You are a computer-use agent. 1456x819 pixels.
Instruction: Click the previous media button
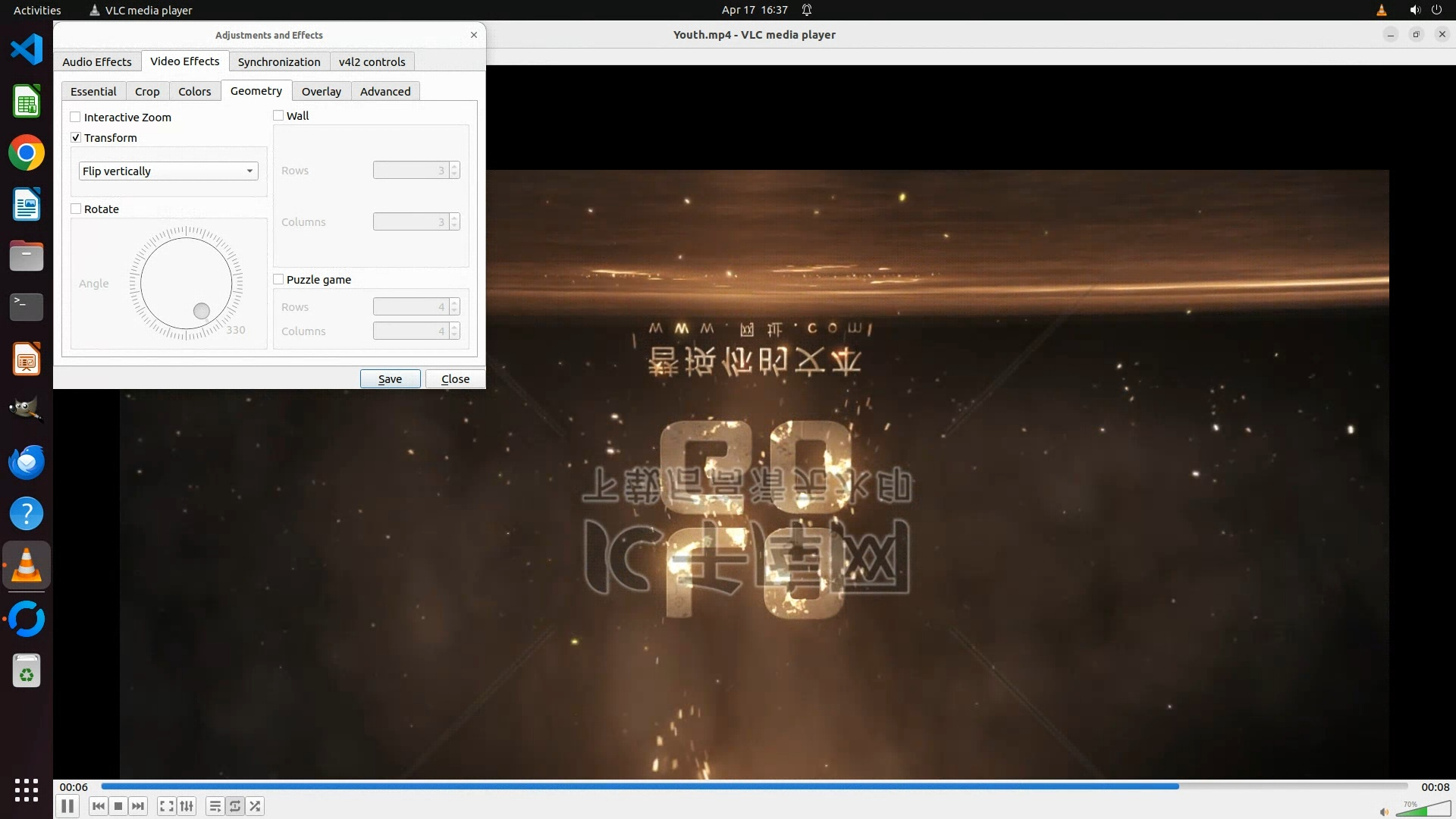coord(98,806)
